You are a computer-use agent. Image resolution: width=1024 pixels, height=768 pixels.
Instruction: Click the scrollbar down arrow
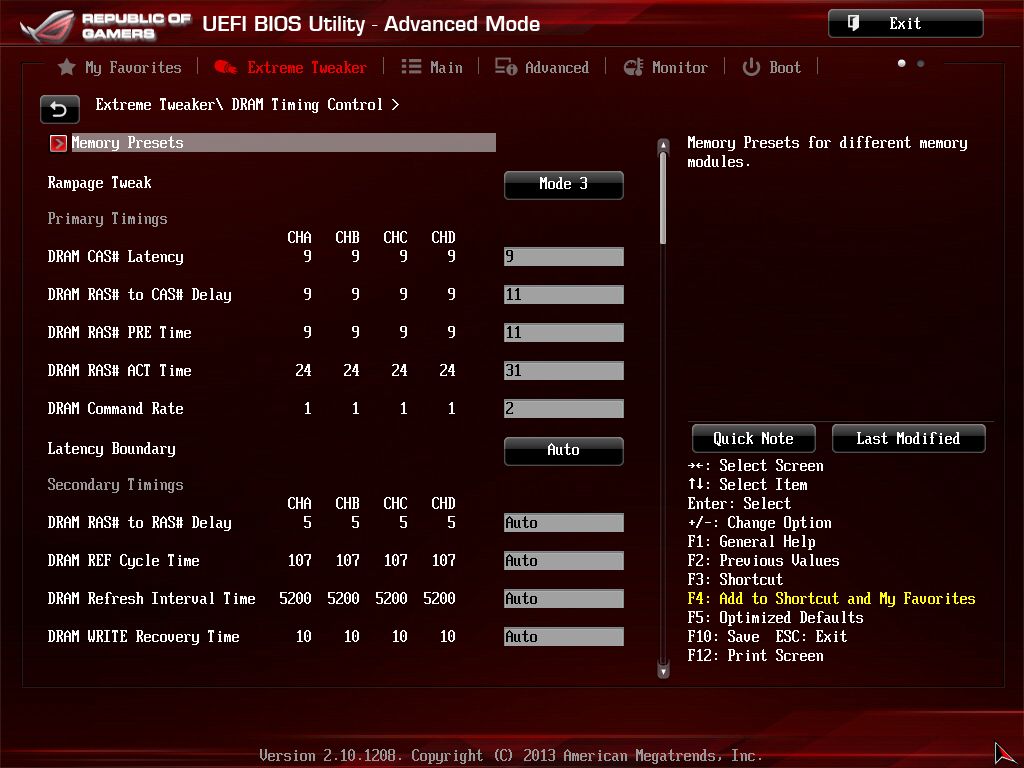664,671
